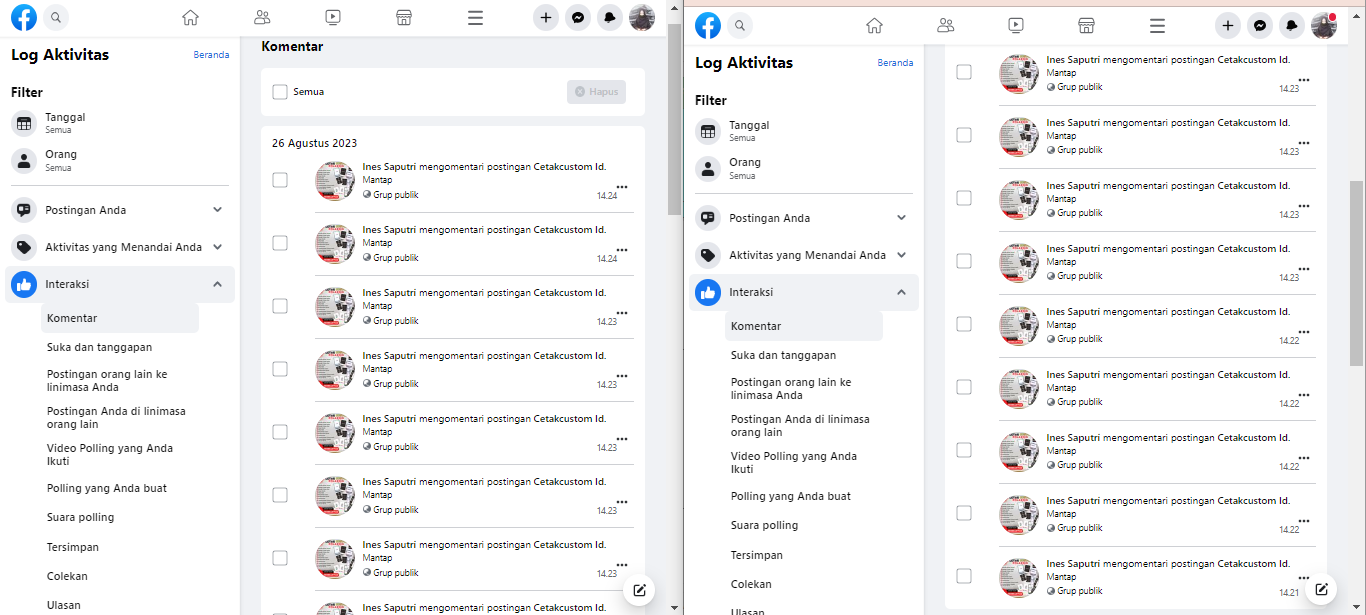
Task: Click Create plus icon in right window
Action: point(1228,25)
